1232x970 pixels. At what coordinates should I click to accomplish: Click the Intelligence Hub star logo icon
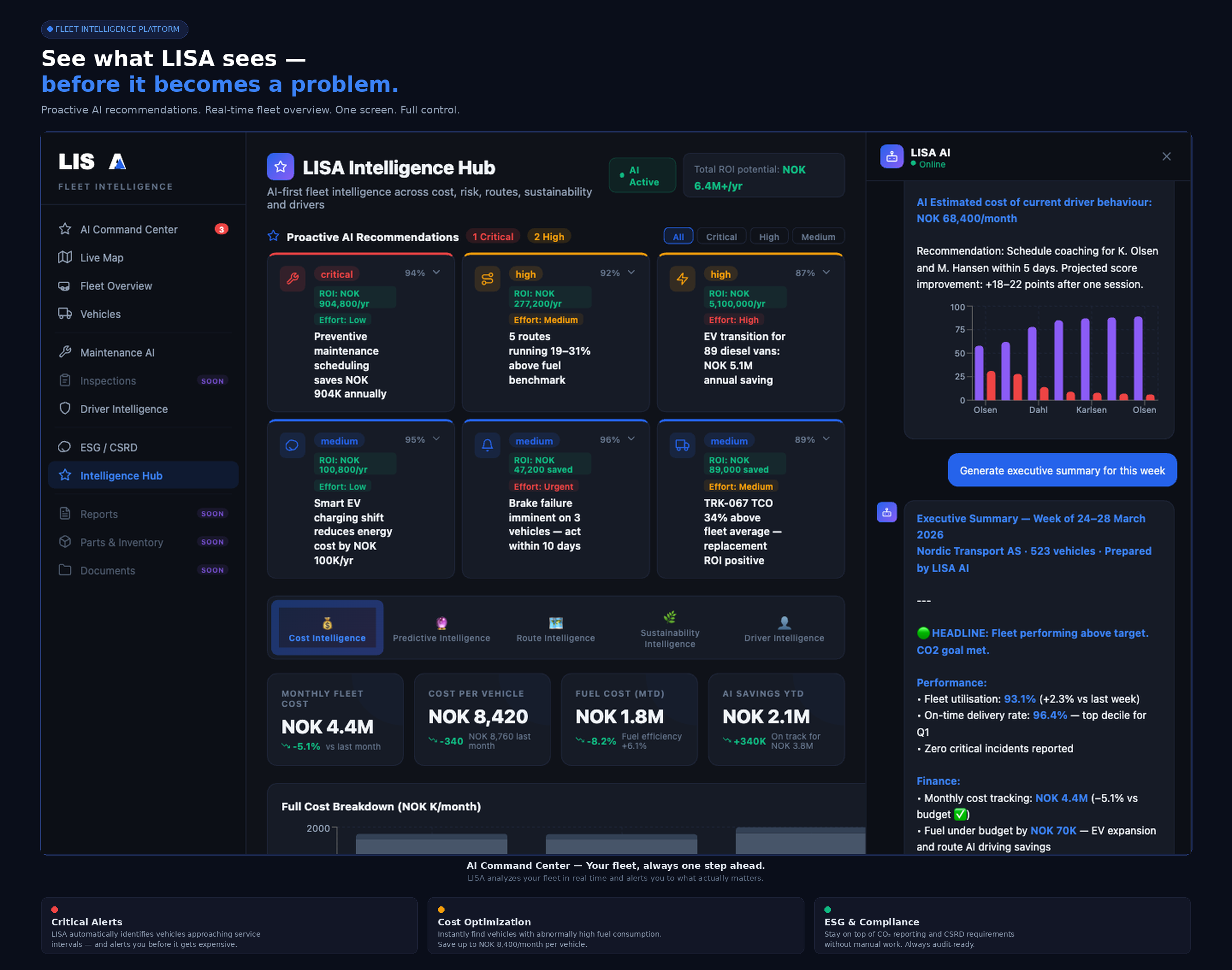point(280,166)
